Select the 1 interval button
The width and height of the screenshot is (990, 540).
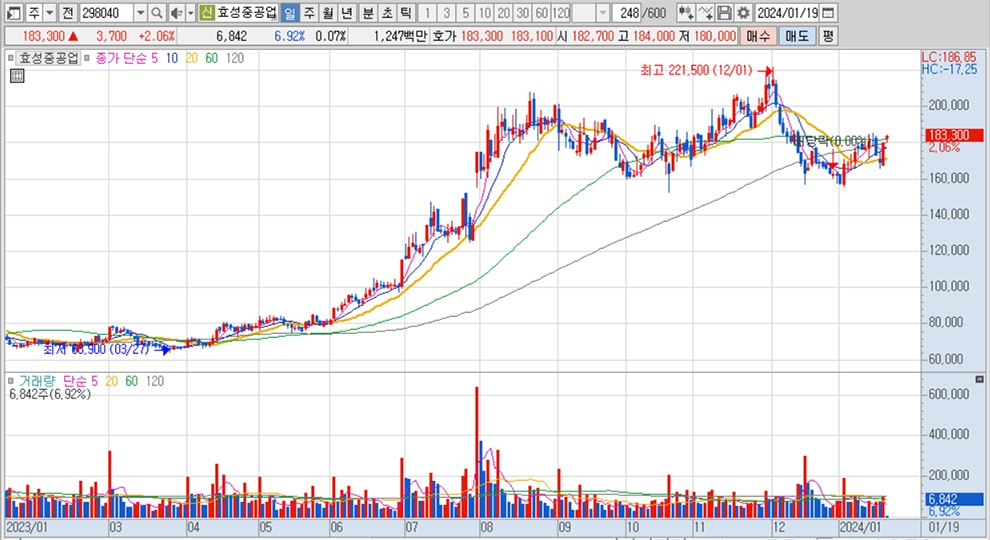(x=427, y=13)
